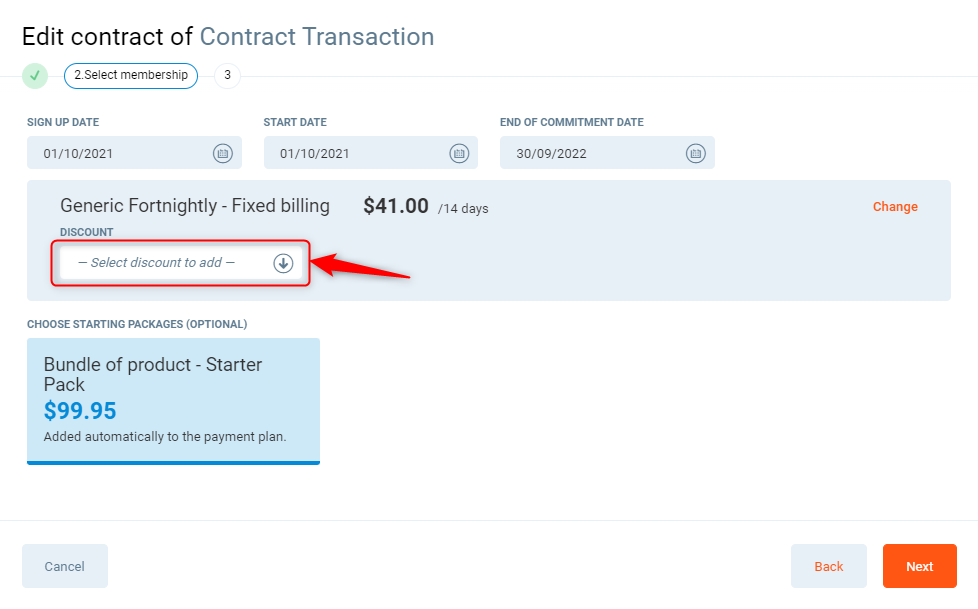The width and height of the screenshot is (978, 609).
Task: Click the discount down-arrow icon
Action: coord(283,263)
